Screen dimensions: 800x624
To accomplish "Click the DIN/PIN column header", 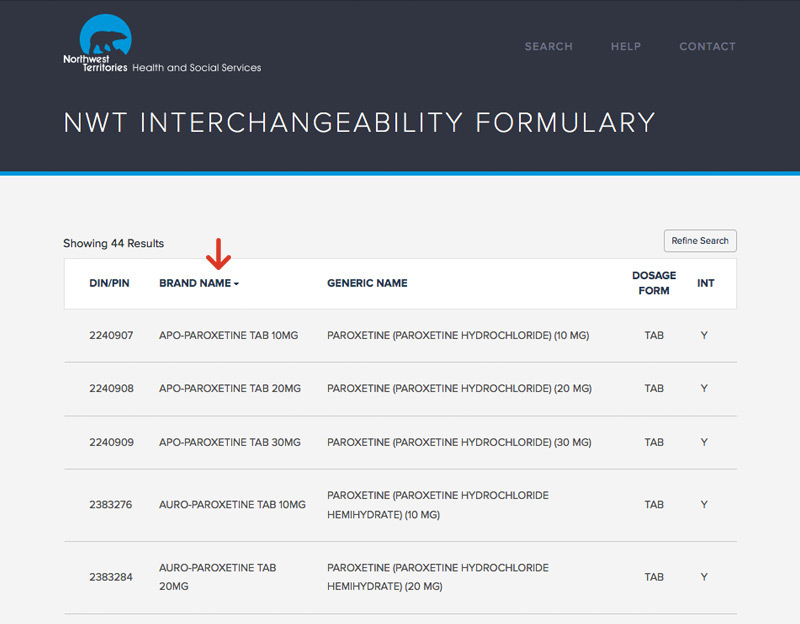I will point(109,283).
